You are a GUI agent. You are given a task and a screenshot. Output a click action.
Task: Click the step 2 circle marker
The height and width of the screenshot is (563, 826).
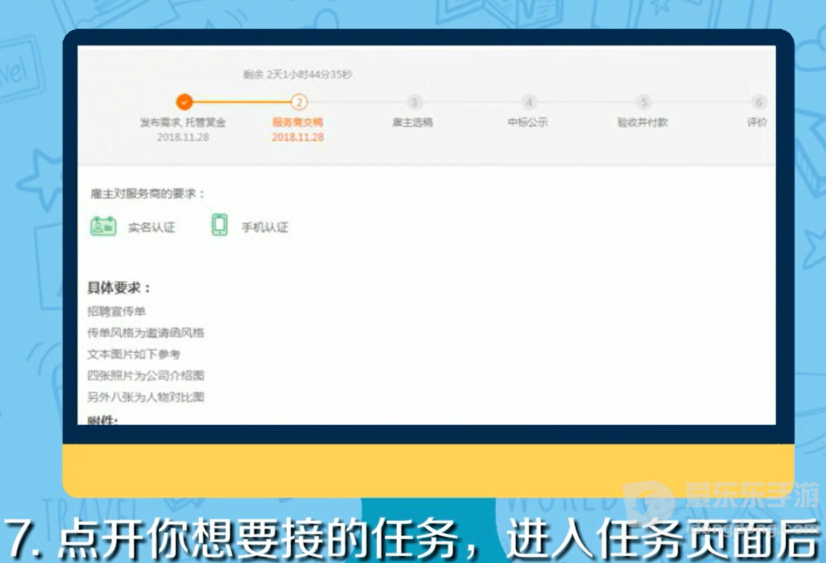tap(299, 102)
